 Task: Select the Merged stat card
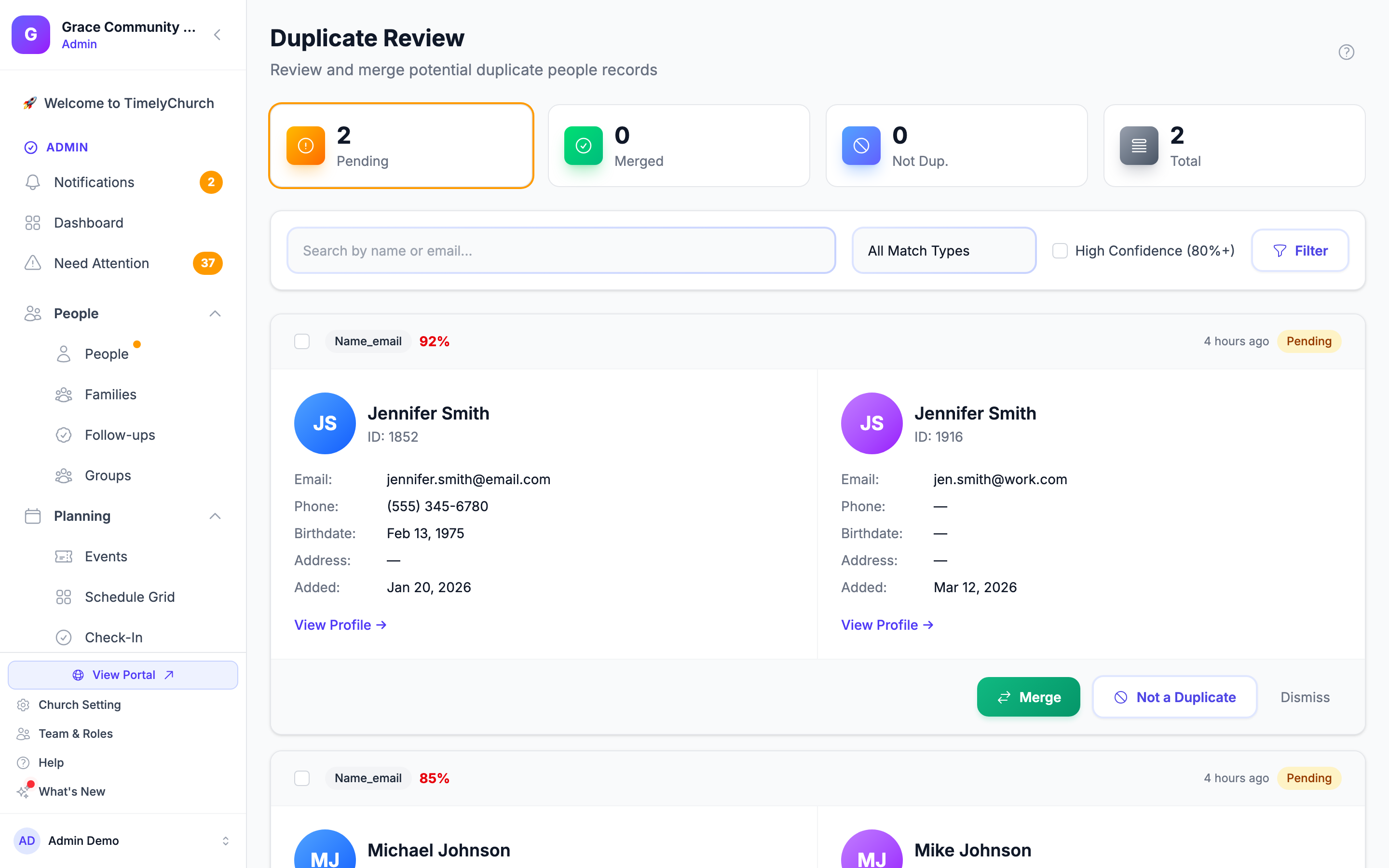pyautogui.click(x=679, y=146)
